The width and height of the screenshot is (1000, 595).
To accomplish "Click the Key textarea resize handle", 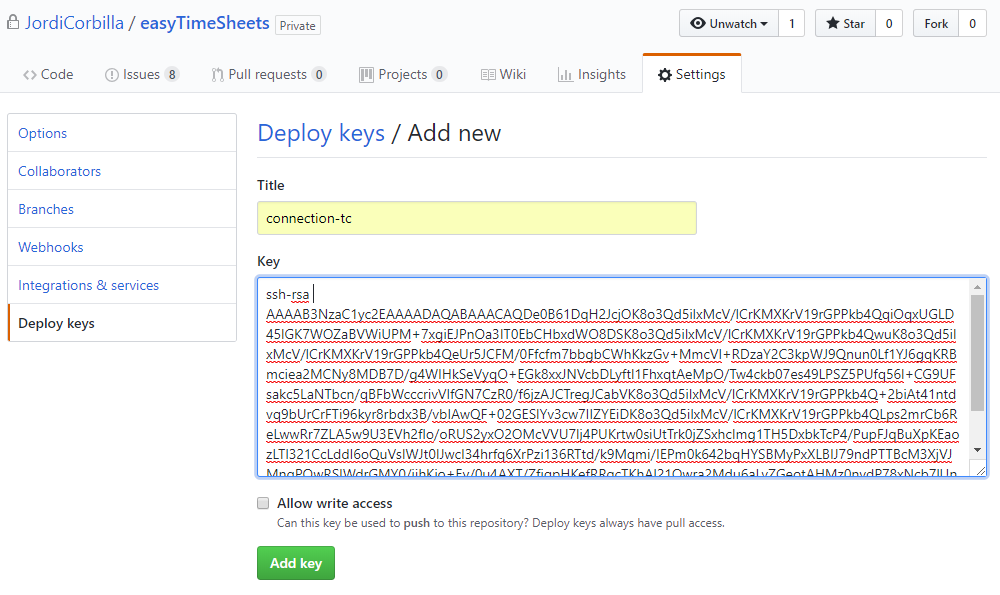I will pos(981,471).
